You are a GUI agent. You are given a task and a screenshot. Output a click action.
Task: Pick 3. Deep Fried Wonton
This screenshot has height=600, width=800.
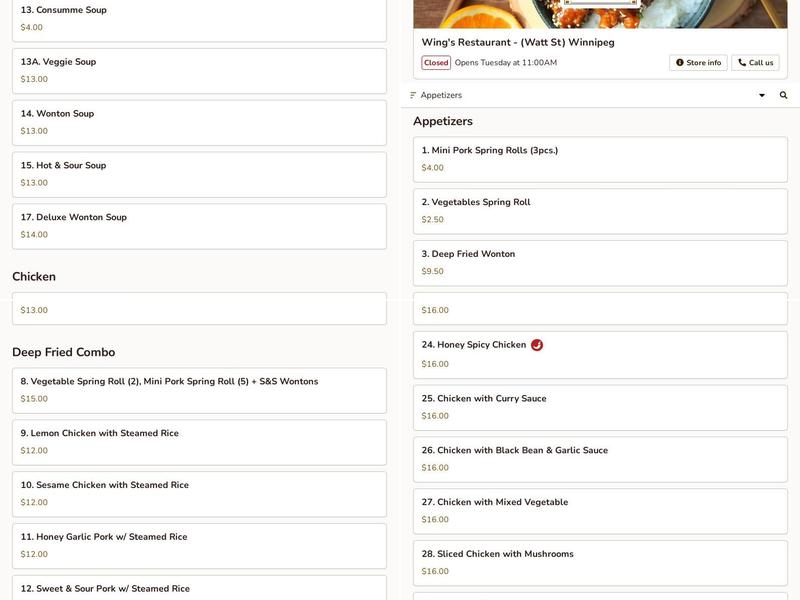click(600, 263)
